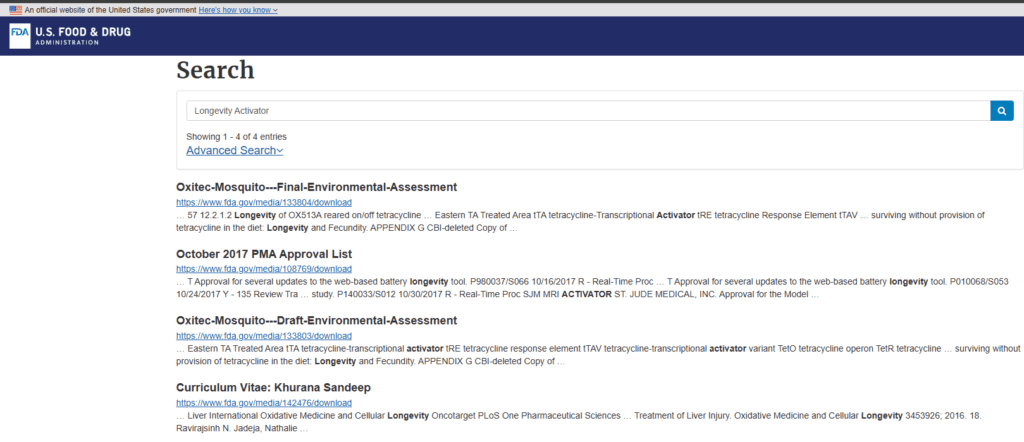
Task: Open the media/108769/download URL
Action: (264, 269)
